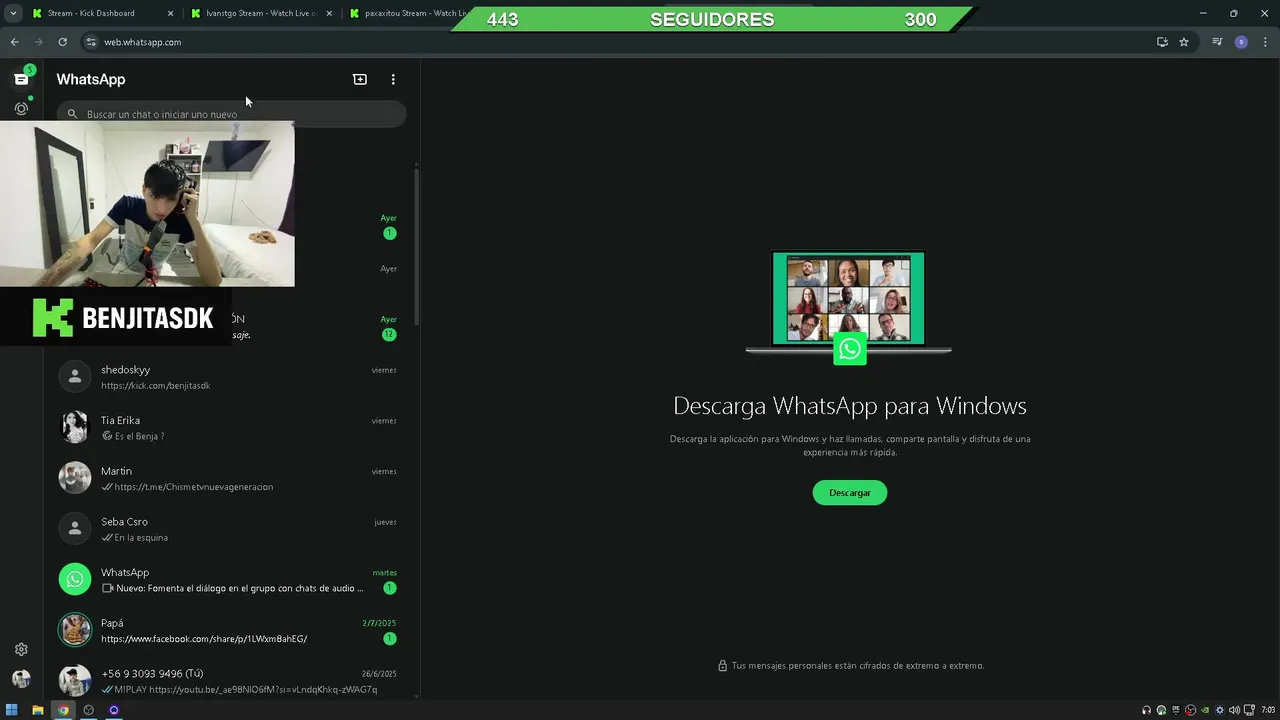Install the WhatsApp web app icon

[1162, 42]
